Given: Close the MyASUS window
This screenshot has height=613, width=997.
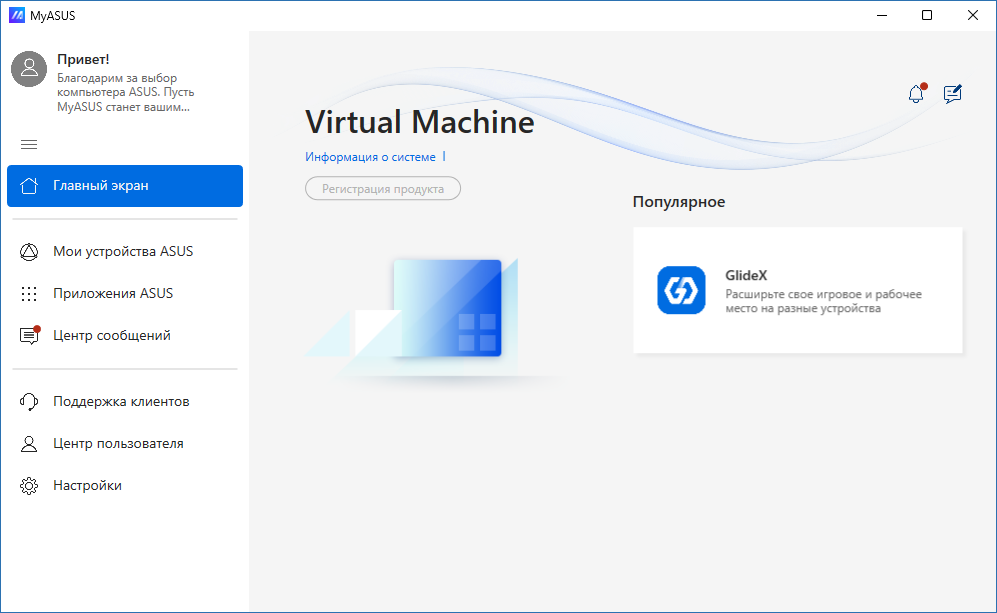Looking at the screenshot, I should coord(973,15).
